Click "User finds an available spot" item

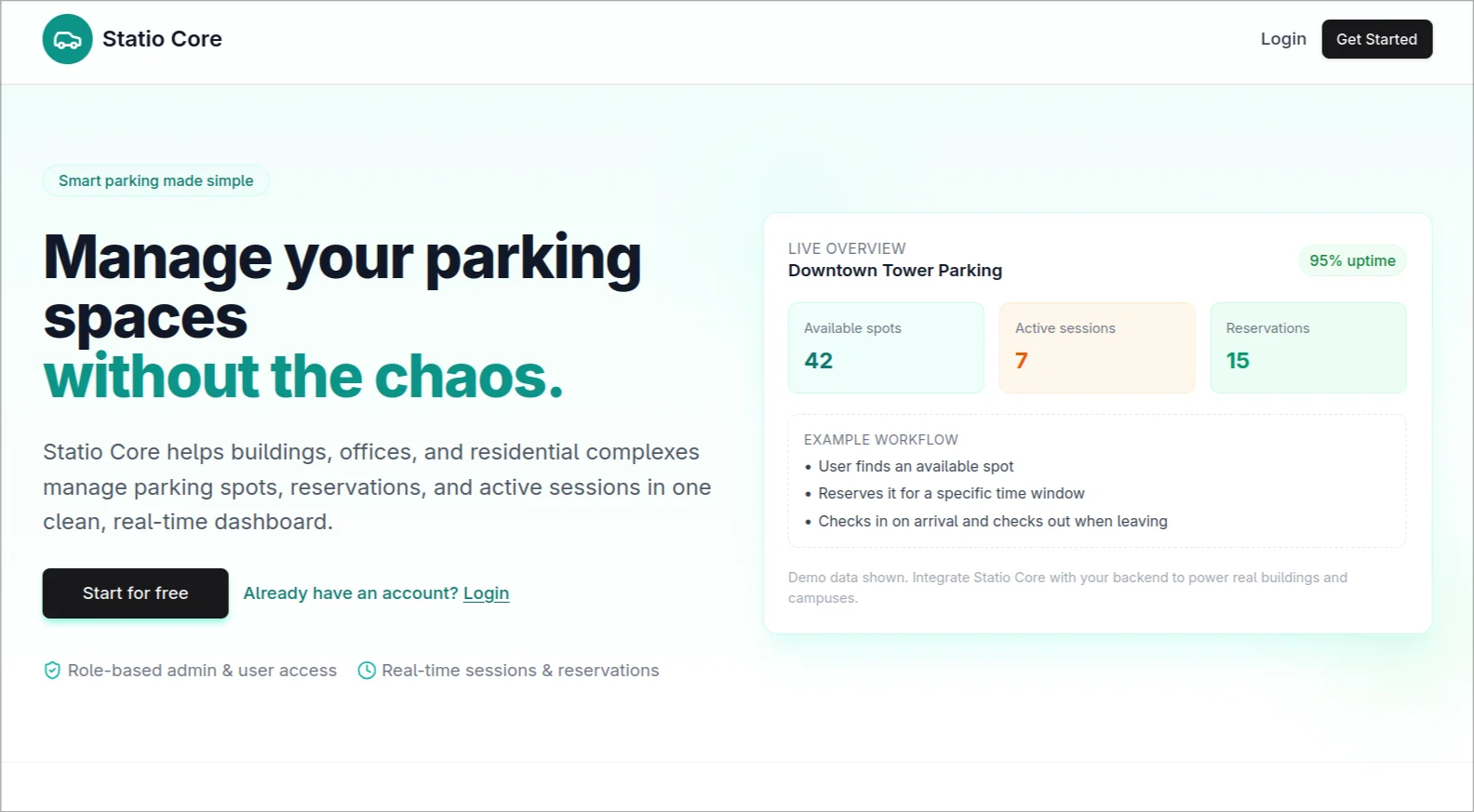tap(916, 466)
